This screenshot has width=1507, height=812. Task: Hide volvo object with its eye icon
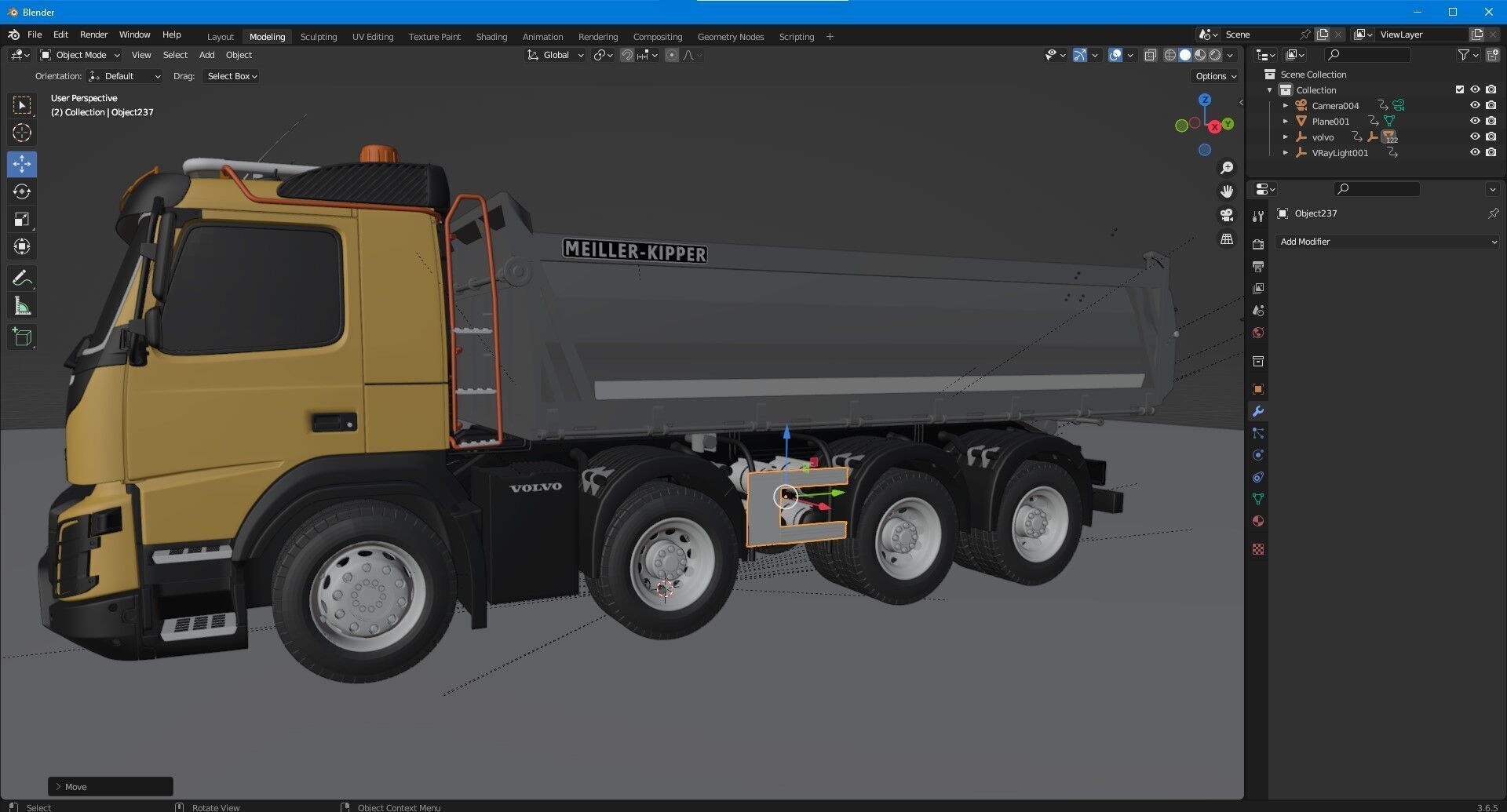tap(1475, 137)
